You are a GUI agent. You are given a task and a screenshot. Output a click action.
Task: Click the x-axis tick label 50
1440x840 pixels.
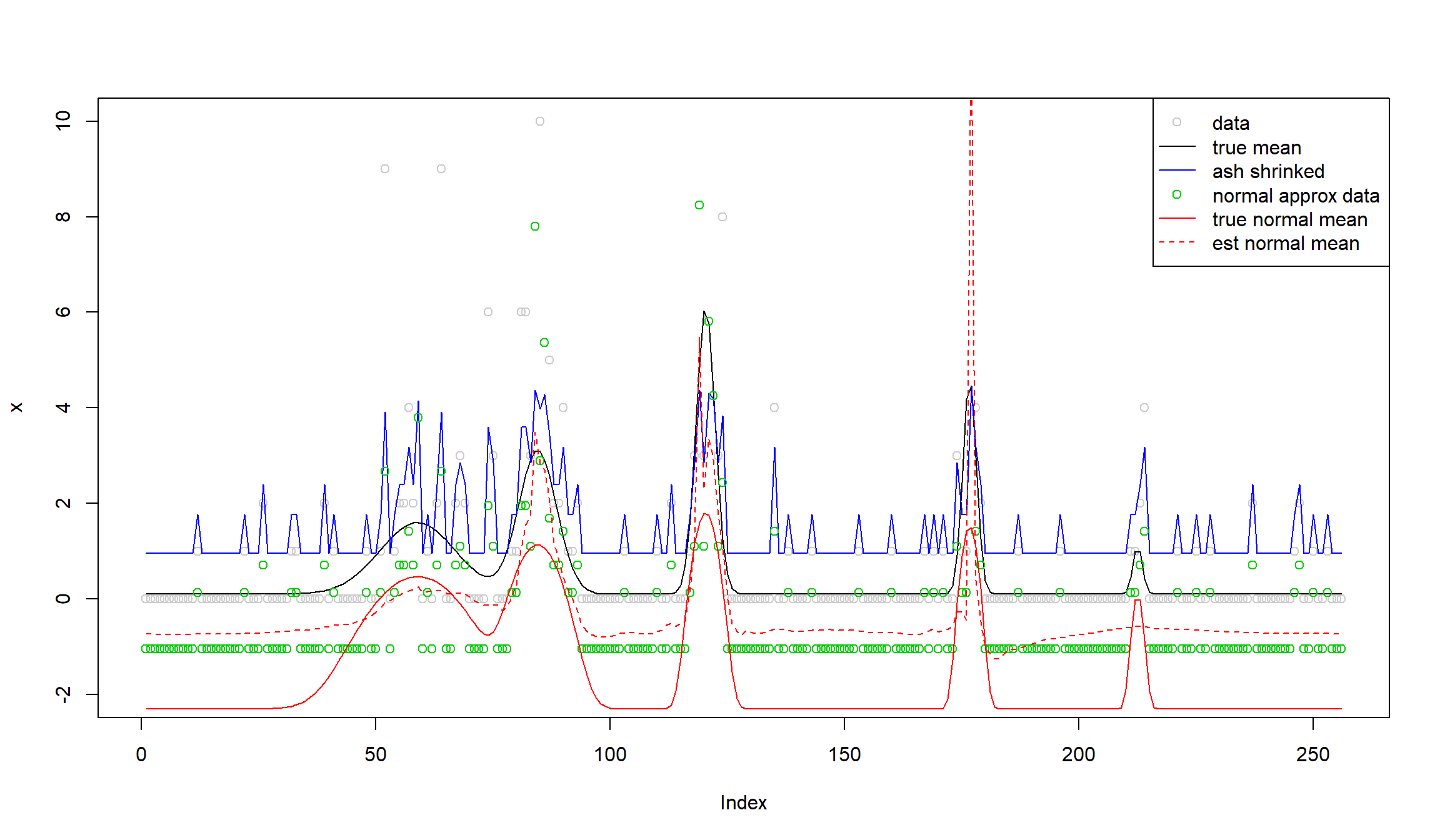coord(375,754)
